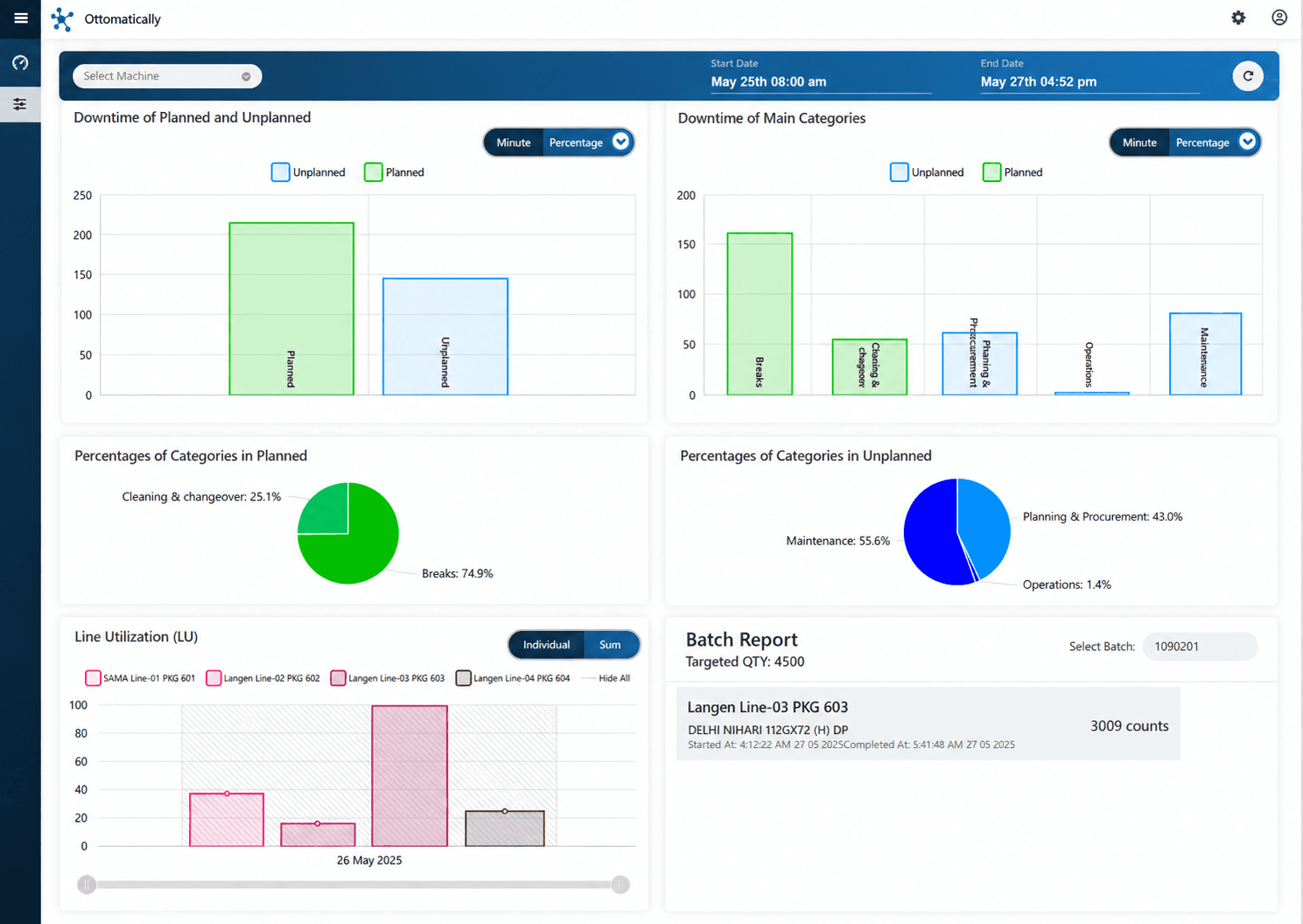Toggle Langen Line-04 PKG 604 legend
The width and height of the screenshot is (1303, 924).
tap(513, 678)
